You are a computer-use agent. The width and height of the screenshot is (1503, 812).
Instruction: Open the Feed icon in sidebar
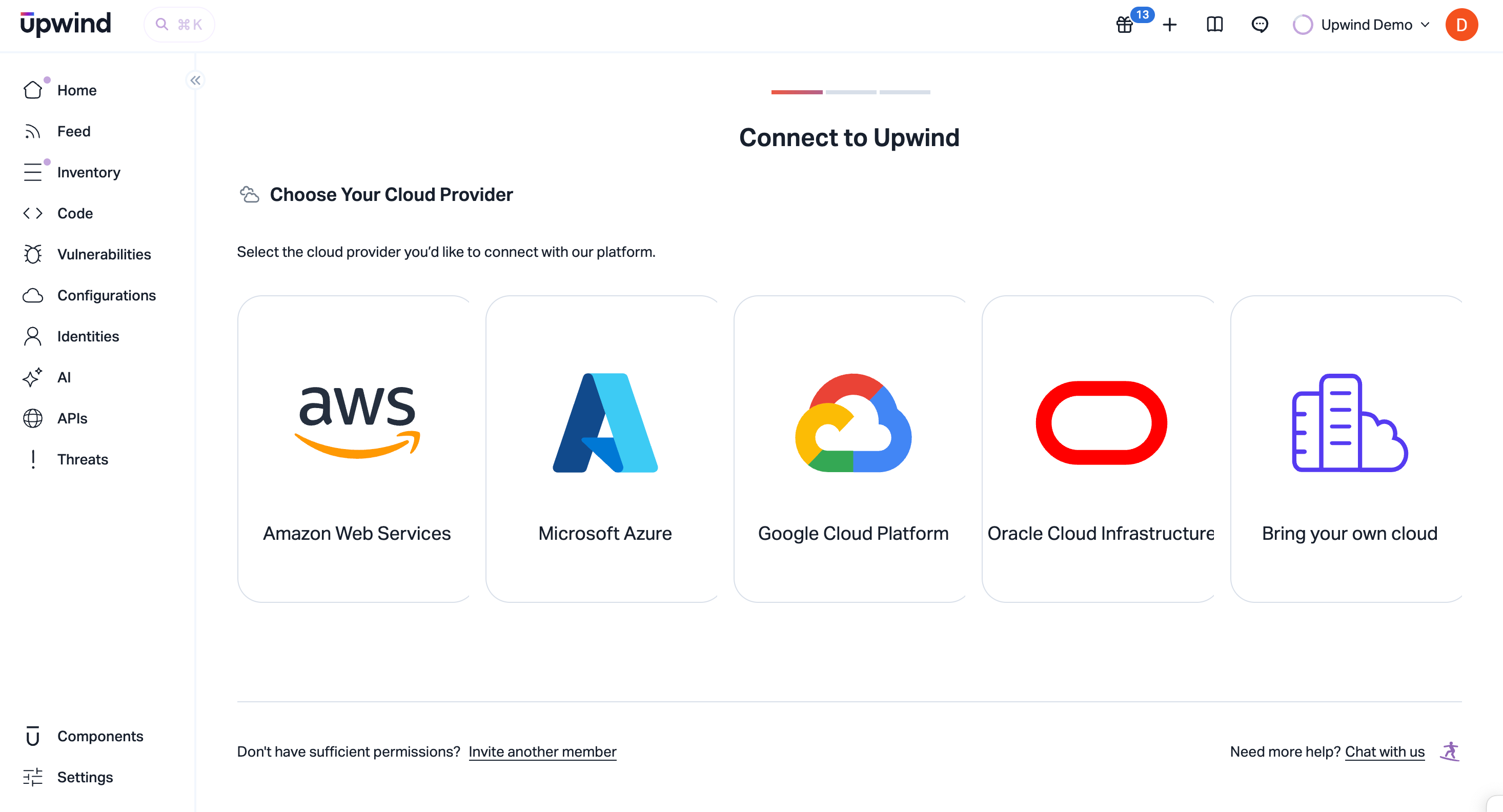click(33, 131)
